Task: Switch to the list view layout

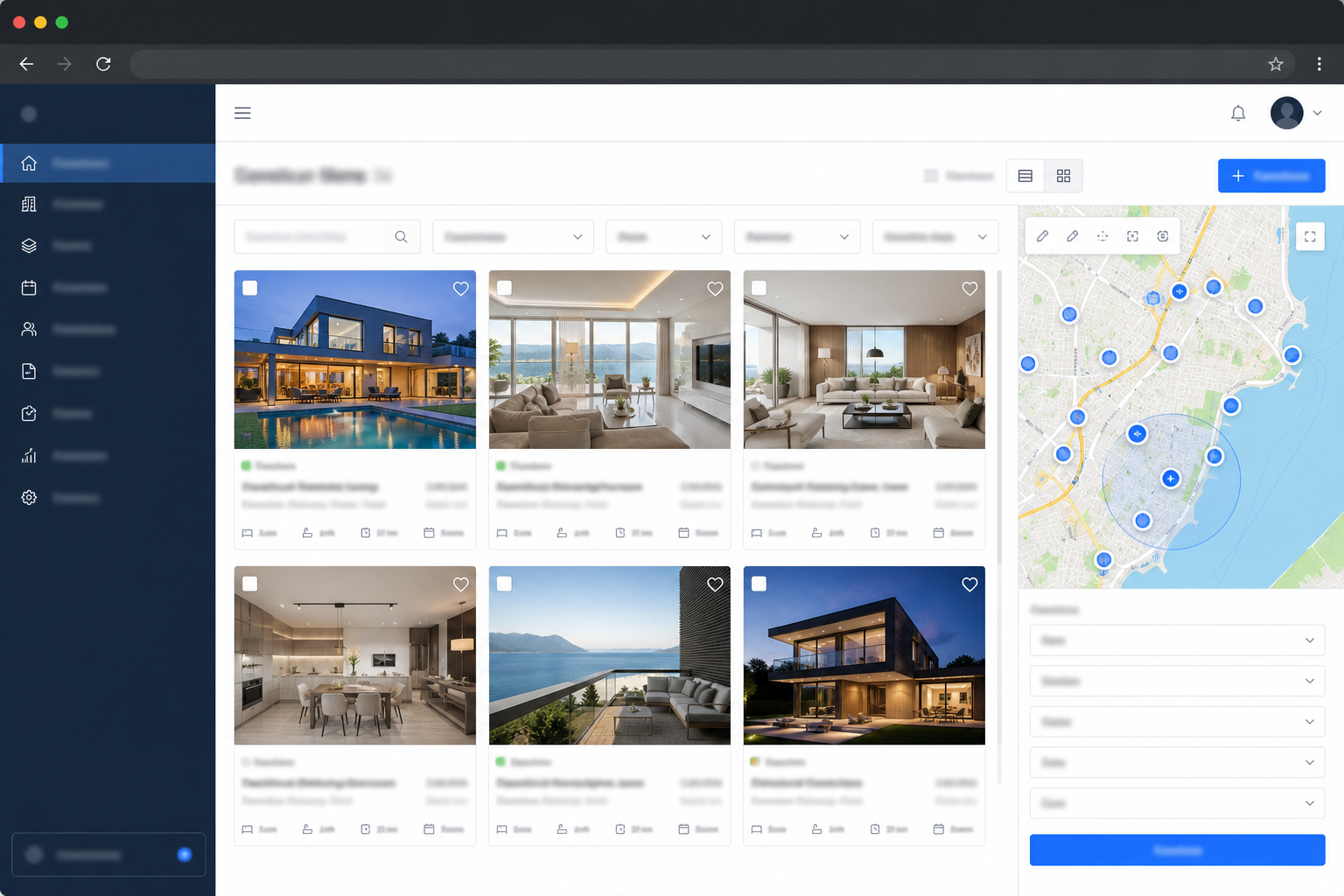Action: 1025,176
